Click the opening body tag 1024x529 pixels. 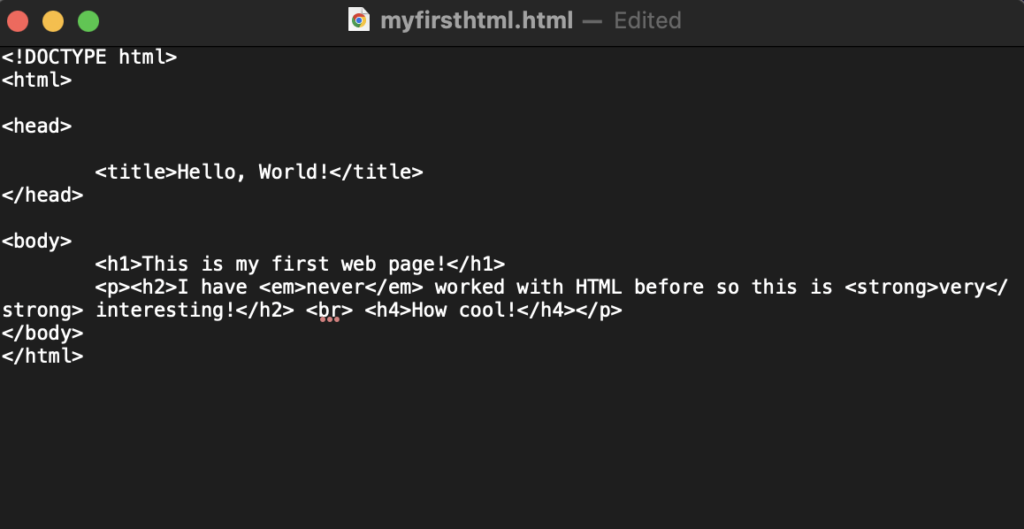click(37, 241)
